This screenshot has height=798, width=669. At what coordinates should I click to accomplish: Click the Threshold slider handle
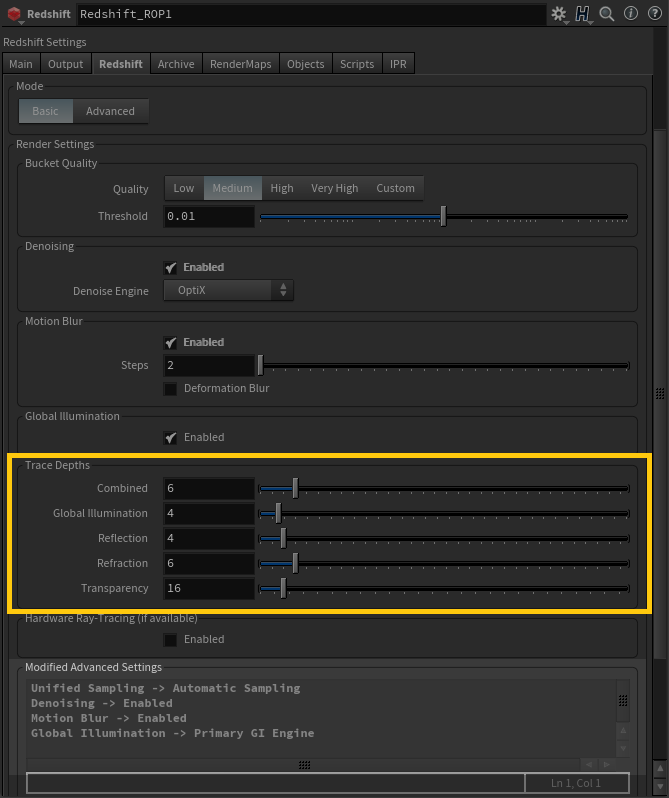point(443,217)
